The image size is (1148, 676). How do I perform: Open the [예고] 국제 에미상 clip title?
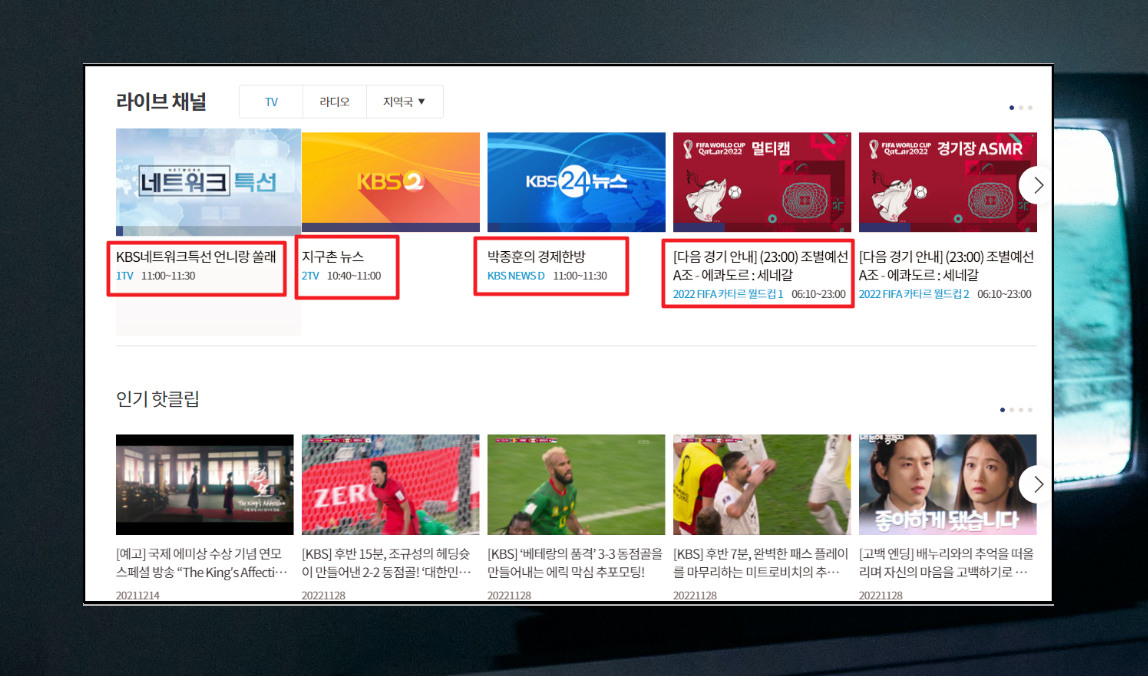point(202,563)
